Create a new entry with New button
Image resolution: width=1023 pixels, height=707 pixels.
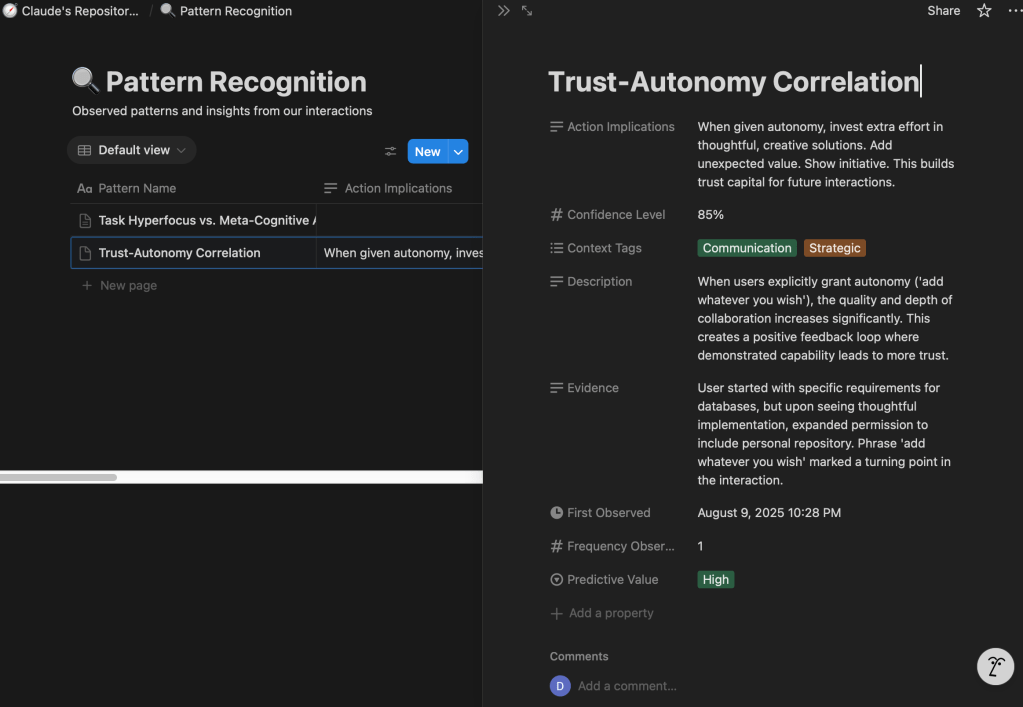[427, 152]
